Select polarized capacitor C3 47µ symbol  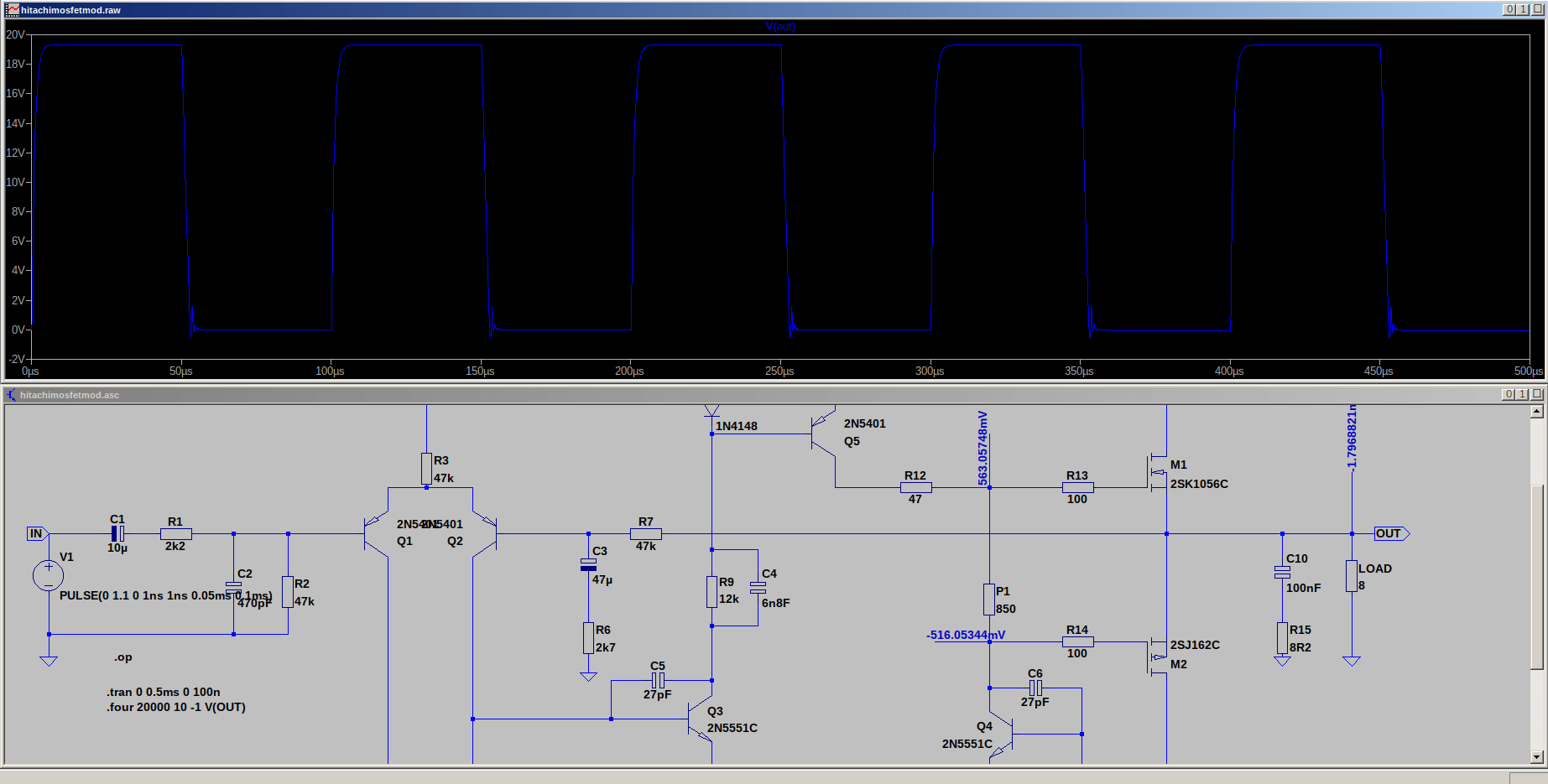588,564
